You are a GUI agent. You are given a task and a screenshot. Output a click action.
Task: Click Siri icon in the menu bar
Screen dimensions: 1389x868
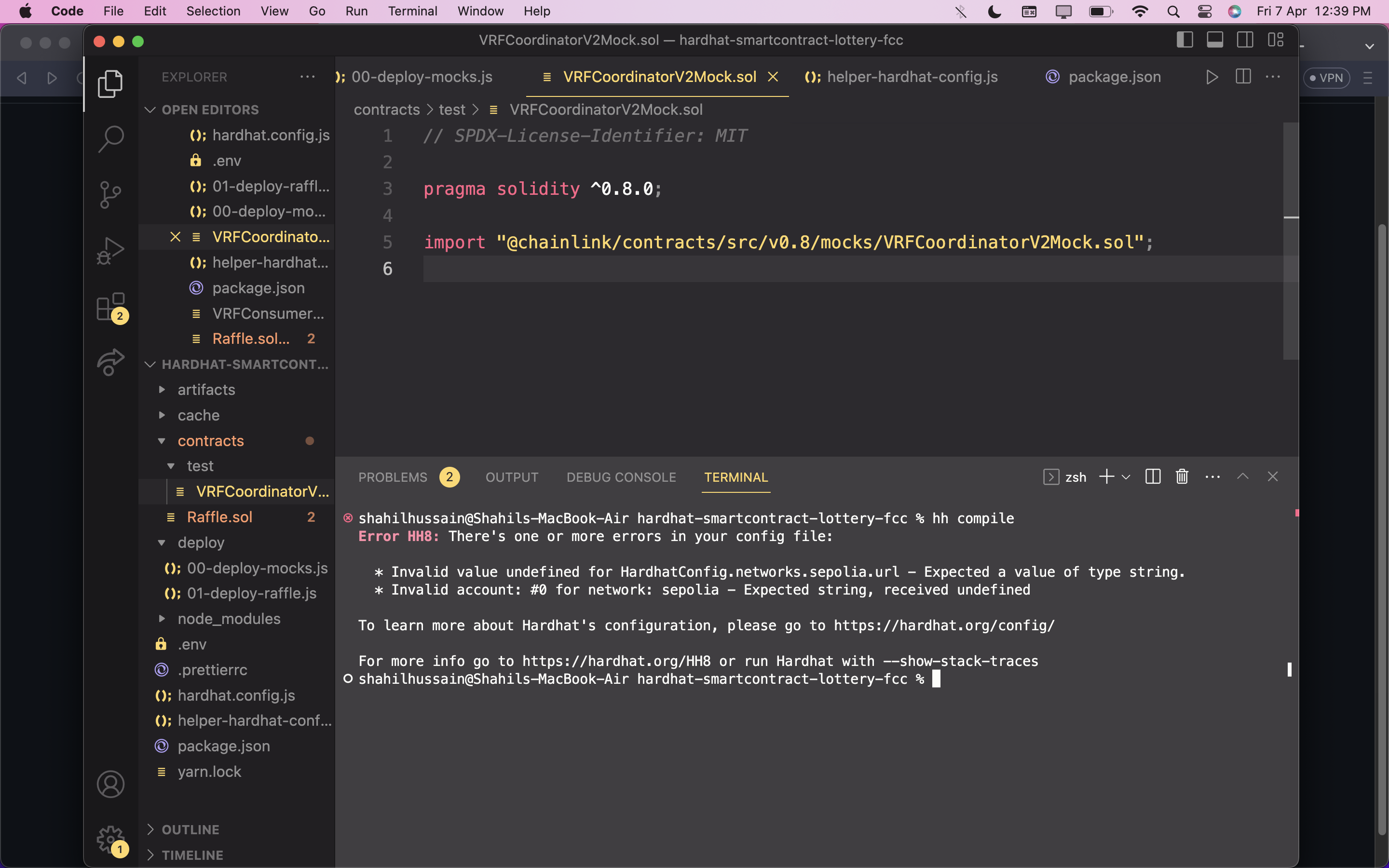(x=1235, y=12)
